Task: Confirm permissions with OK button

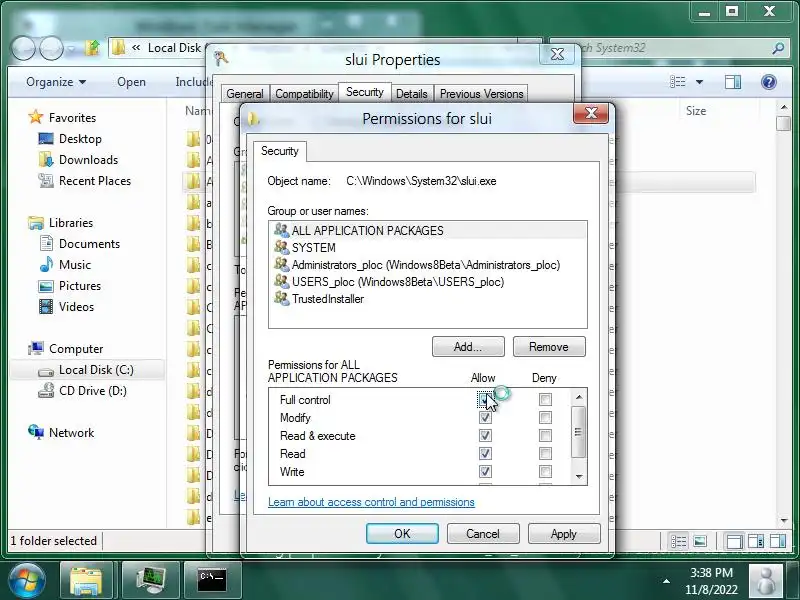Action: click(402, 534)
